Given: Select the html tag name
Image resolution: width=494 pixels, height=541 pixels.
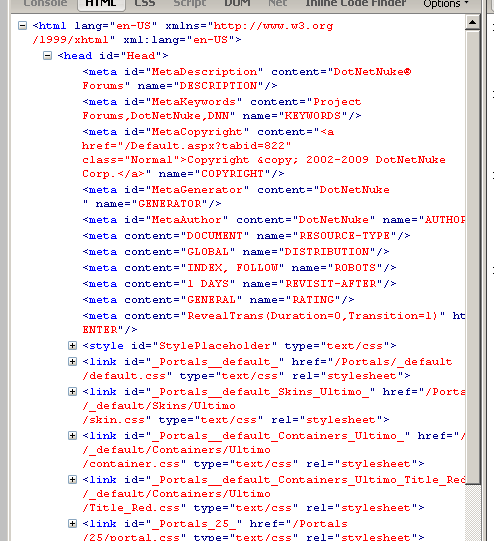Looking at the screenshot, I should click(x=52, y=26).
